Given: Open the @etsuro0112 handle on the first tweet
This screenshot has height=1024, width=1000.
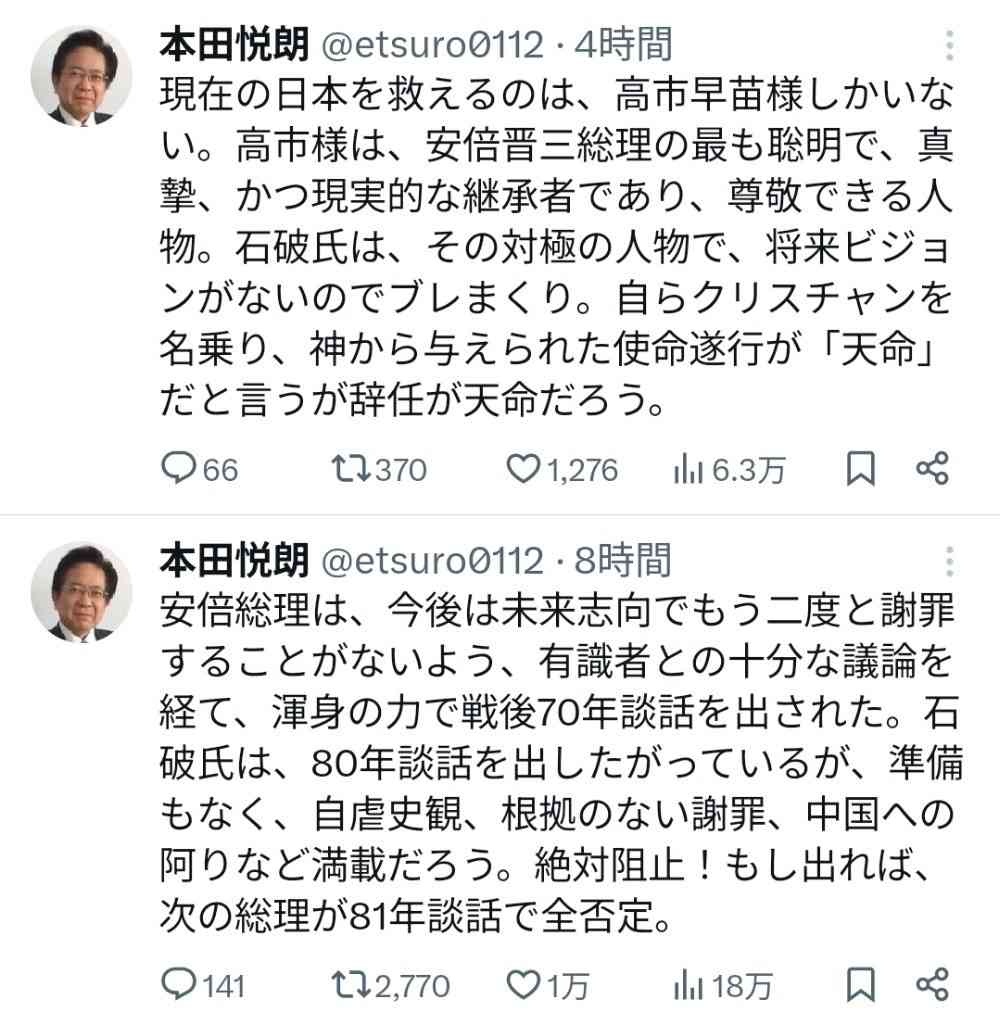Looking at the screenshot, I should [431, 45].
